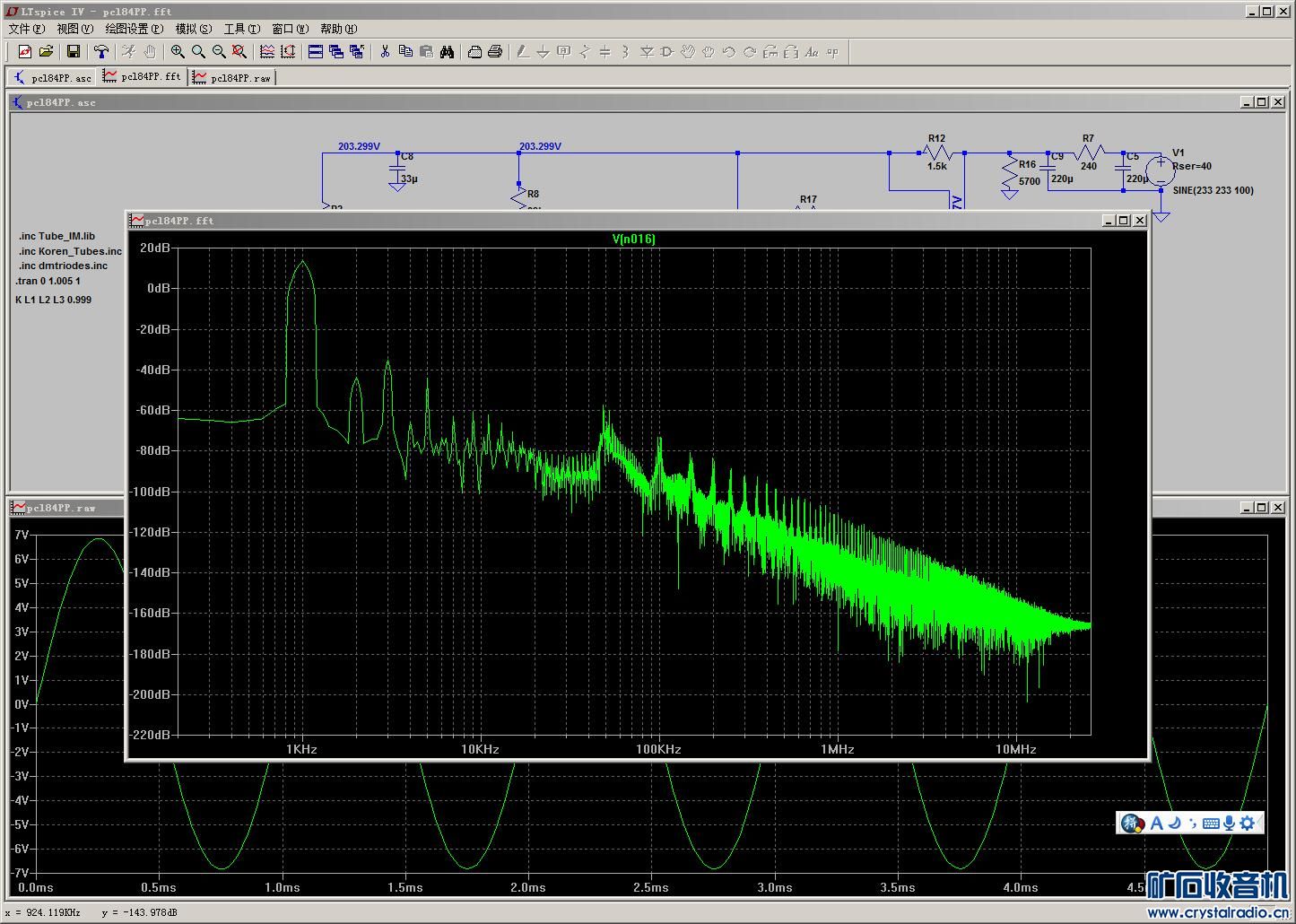Toggle the IME half-width moon icon
1296x924 pixels.
click(1174, 823)
